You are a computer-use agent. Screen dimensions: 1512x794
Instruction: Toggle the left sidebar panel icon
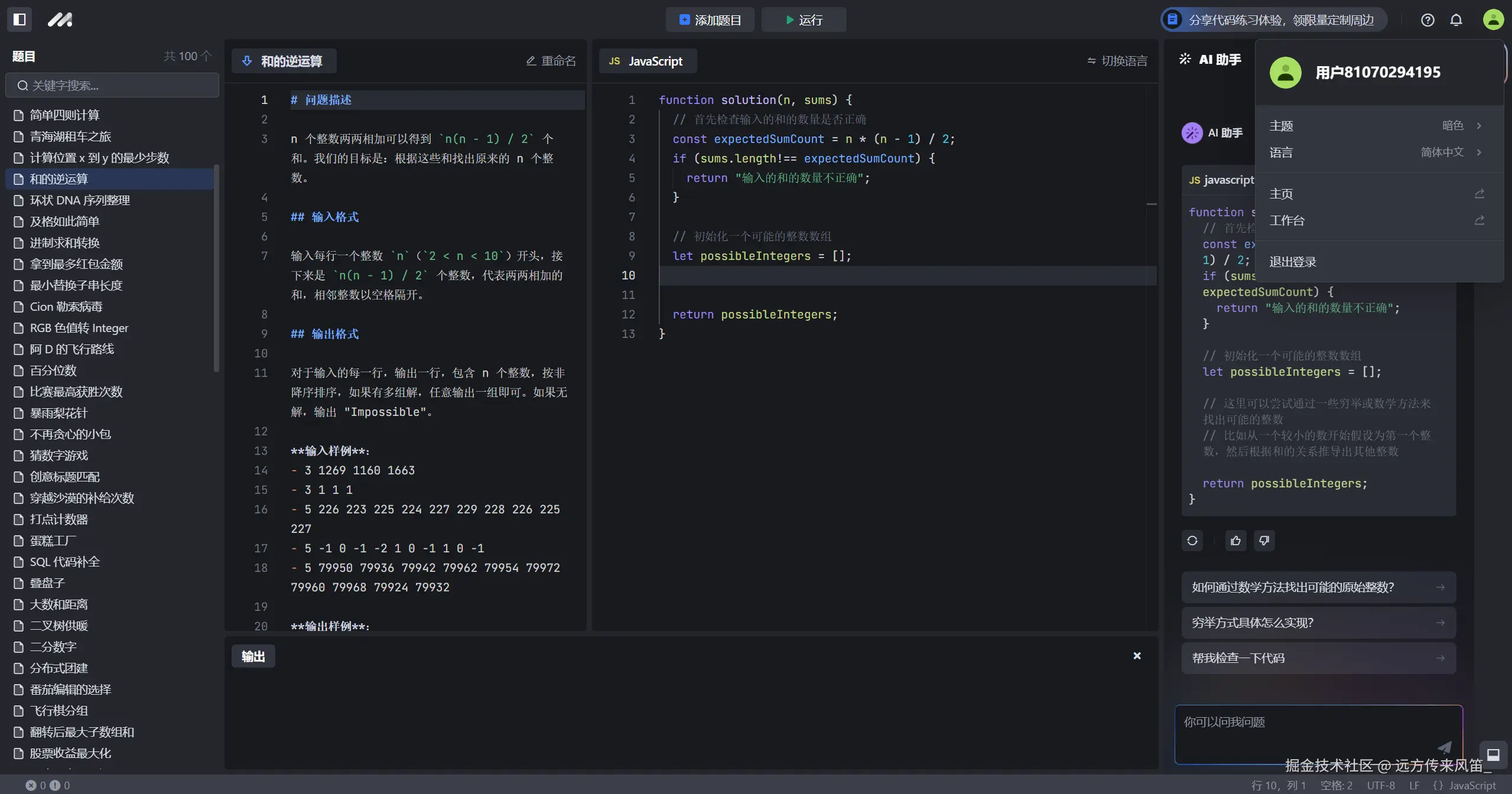(x=19, y=19)
